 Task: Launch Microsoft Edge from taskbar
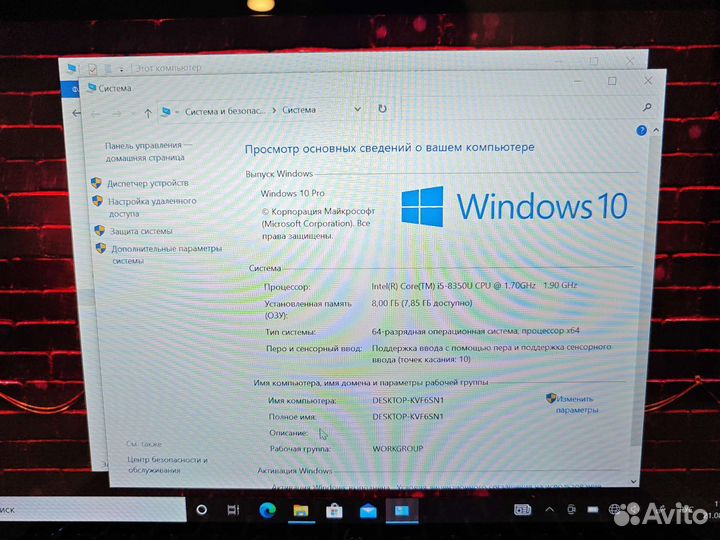coord(267,510)
